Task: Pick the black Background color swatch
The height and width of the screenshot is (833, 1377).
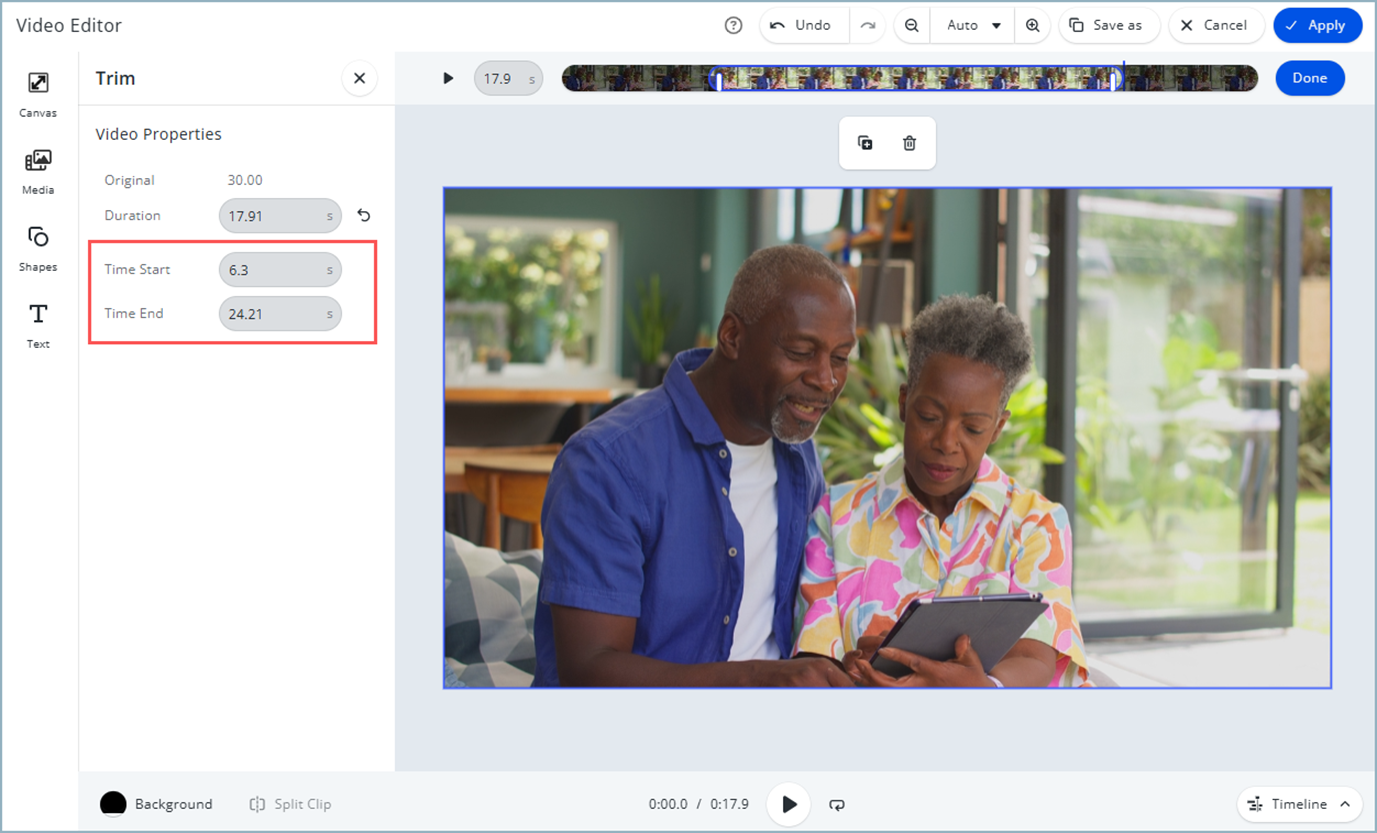Action: (x=113, y=804)
